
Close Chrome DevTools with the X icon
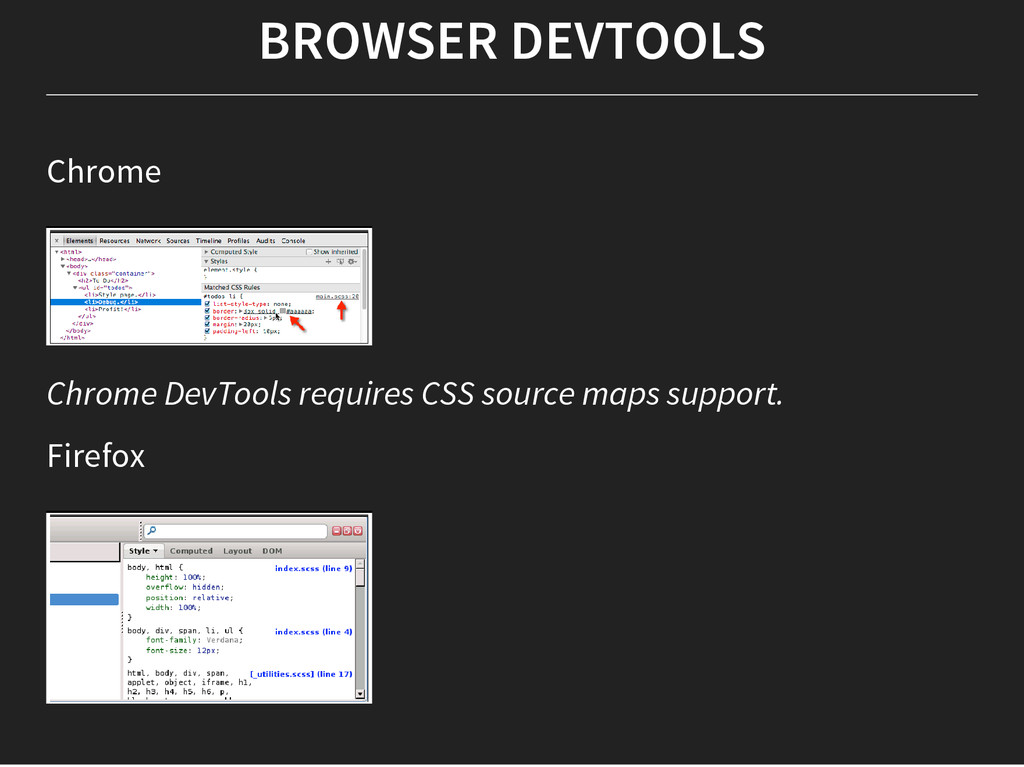[x=57, y=240]
